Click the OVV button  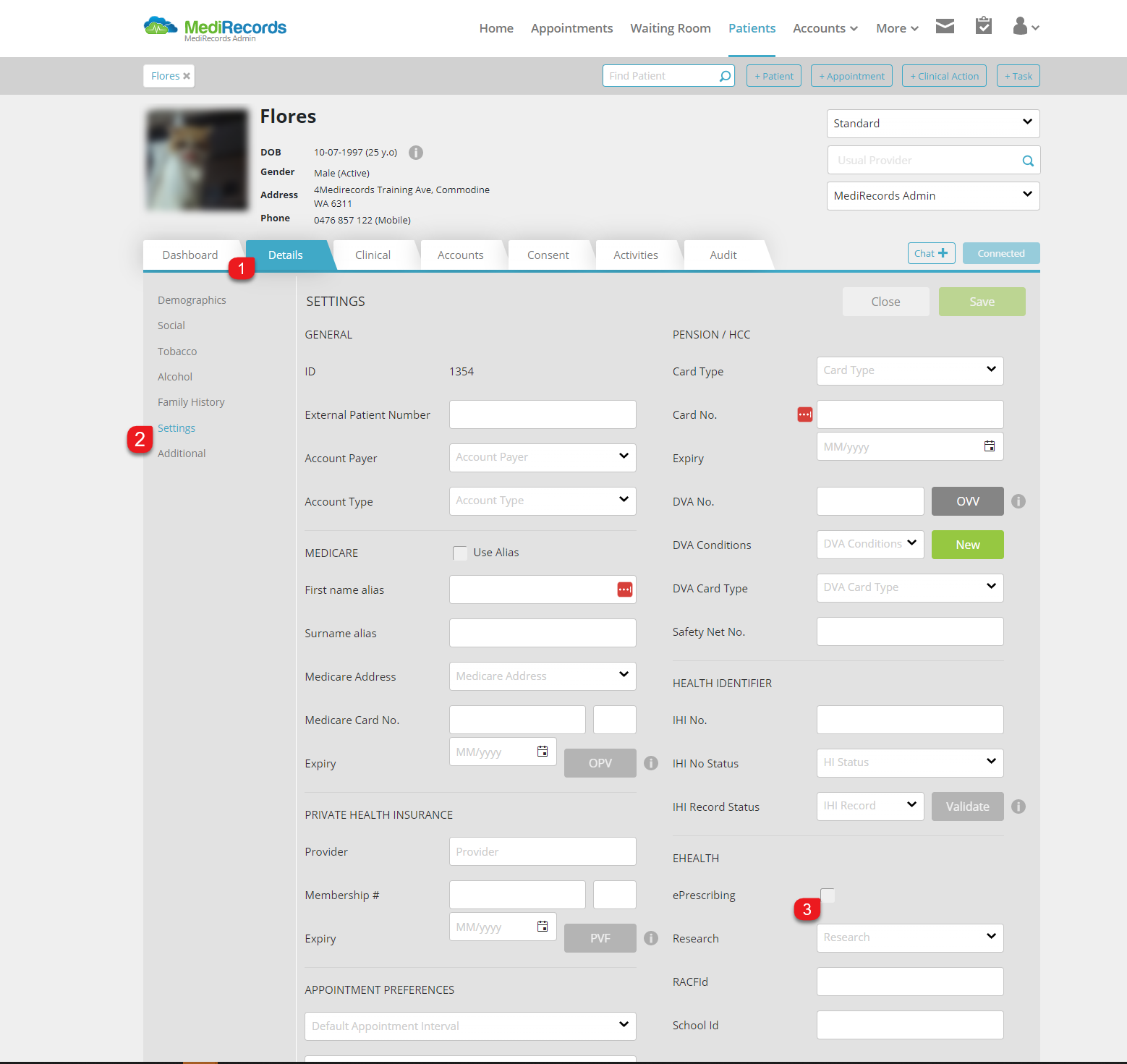[x=967, y=501]
